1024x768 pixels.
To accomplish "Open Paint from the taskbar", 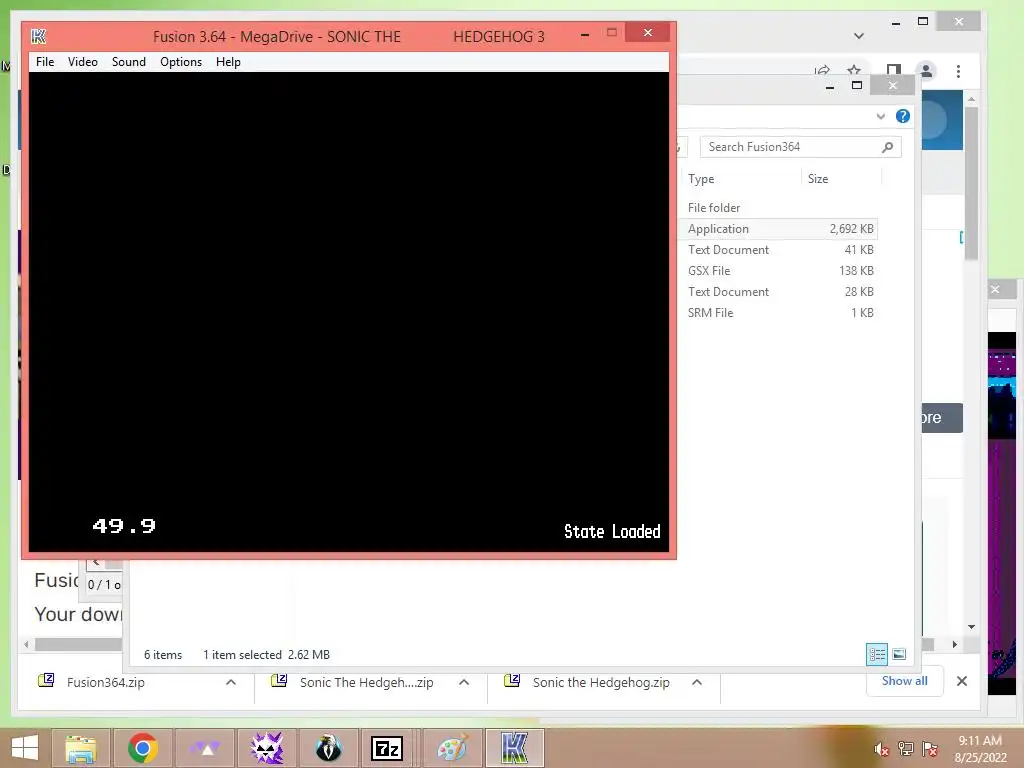I will coord(452,748).
